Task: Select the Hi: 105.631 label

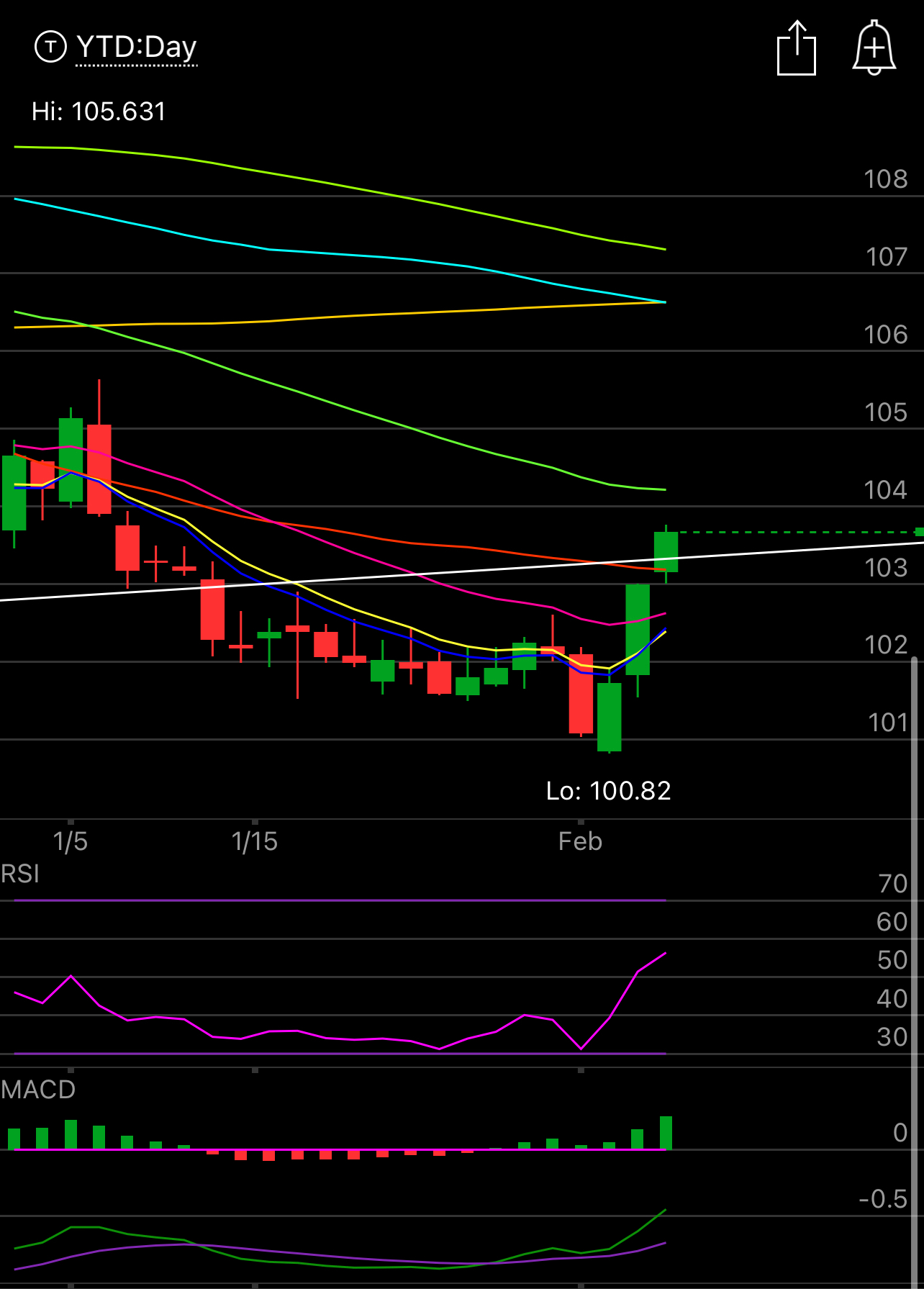Action: click(99, 112)
